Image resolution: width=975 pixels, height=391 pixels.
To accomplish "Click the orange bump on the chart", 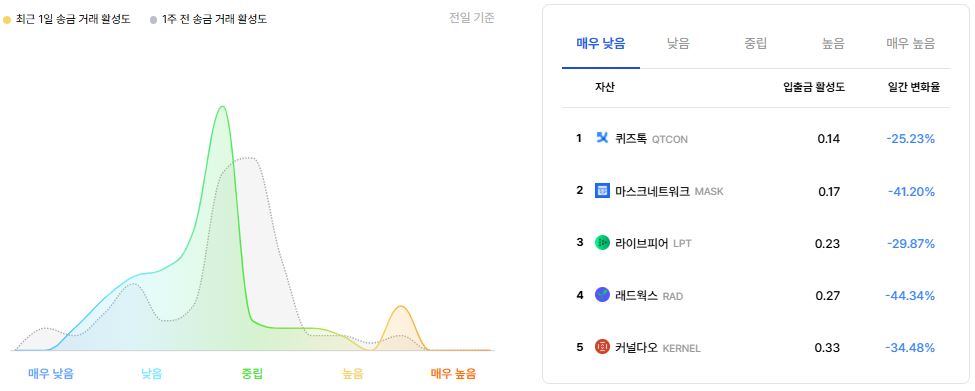I will coord(402,308).
